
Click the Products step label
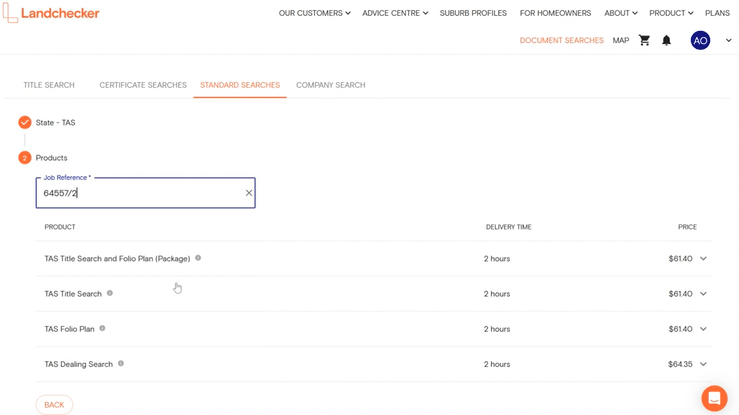pyautogui.click(x=51, y=158)
